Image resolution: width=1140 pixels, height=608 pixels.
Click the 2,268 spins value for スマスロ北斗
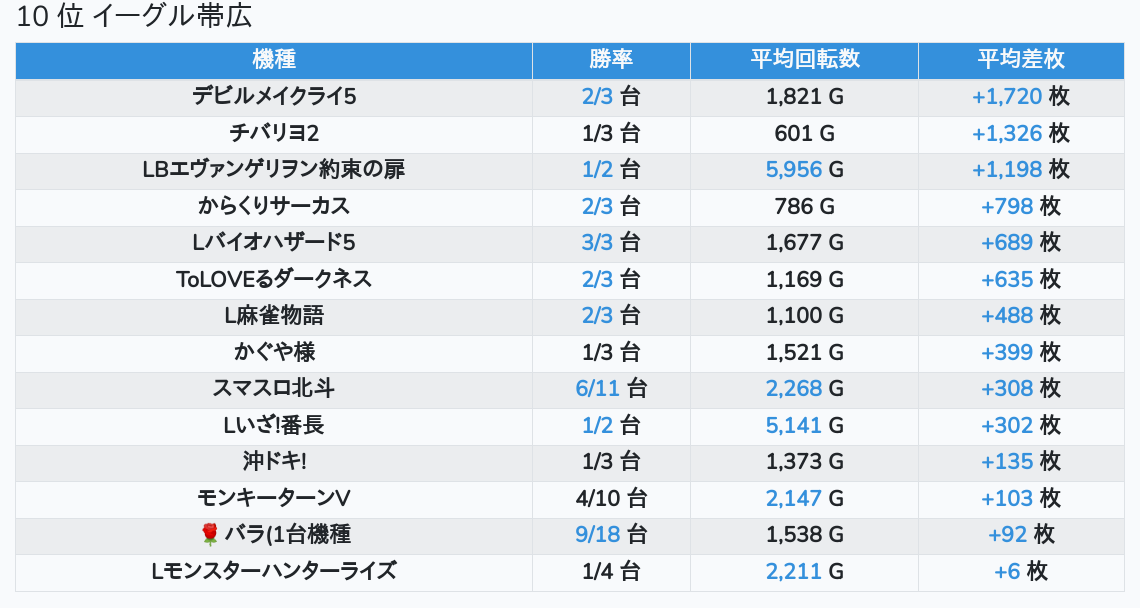793,388
